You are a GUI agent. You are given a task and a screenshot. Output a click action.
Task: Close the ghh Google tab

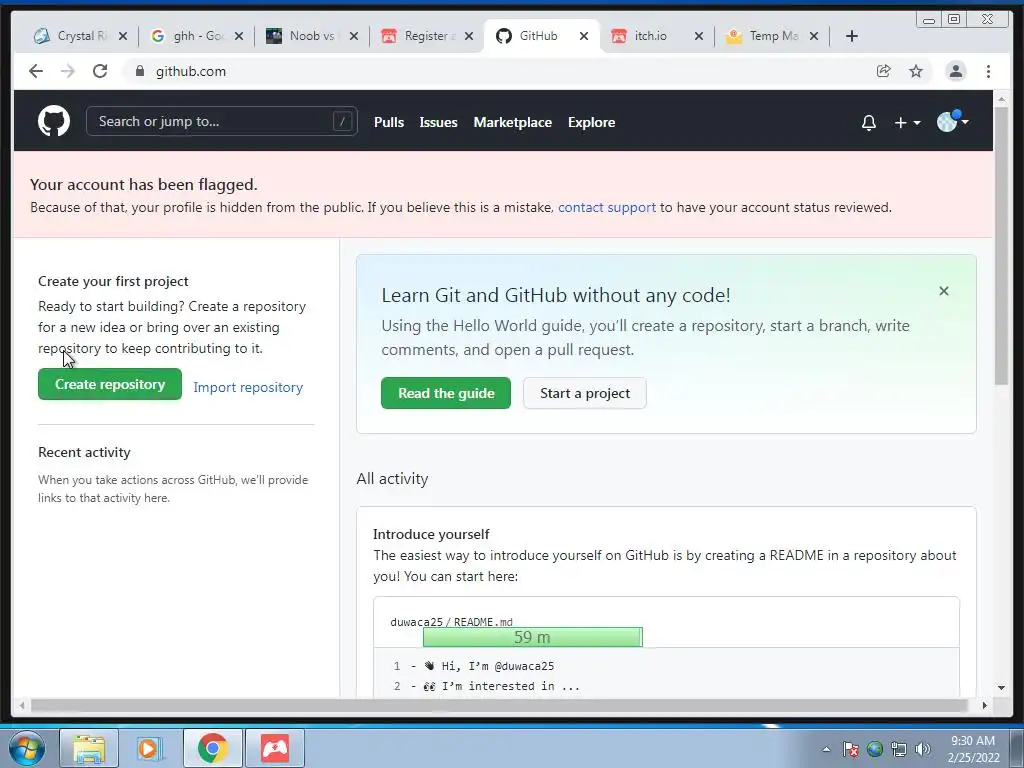click(x=239, y=36)
